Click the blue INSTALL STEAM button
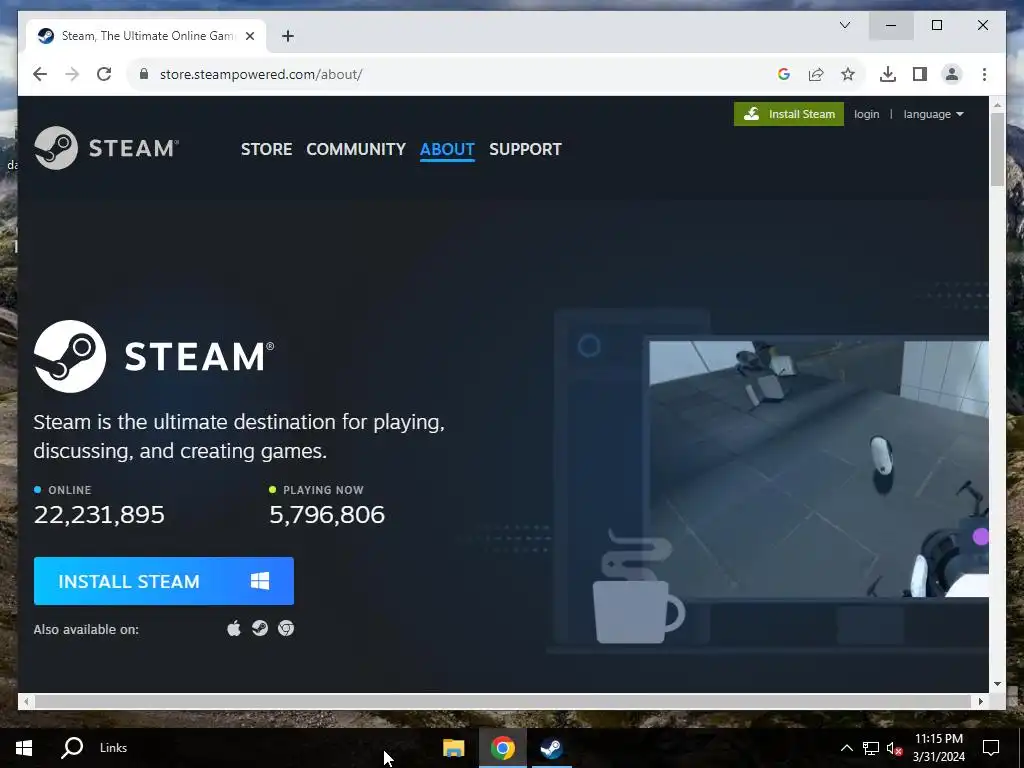The height and width of the screenshot is (768, 1024). pyautogui.click(x=164, y=581)
